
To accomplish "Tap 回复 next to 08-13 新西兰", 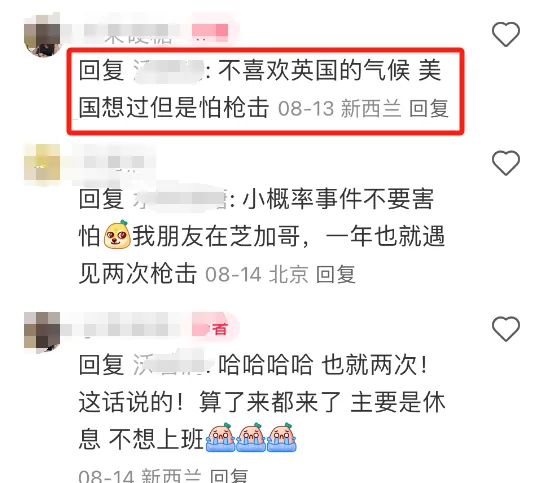I will 429,108.
